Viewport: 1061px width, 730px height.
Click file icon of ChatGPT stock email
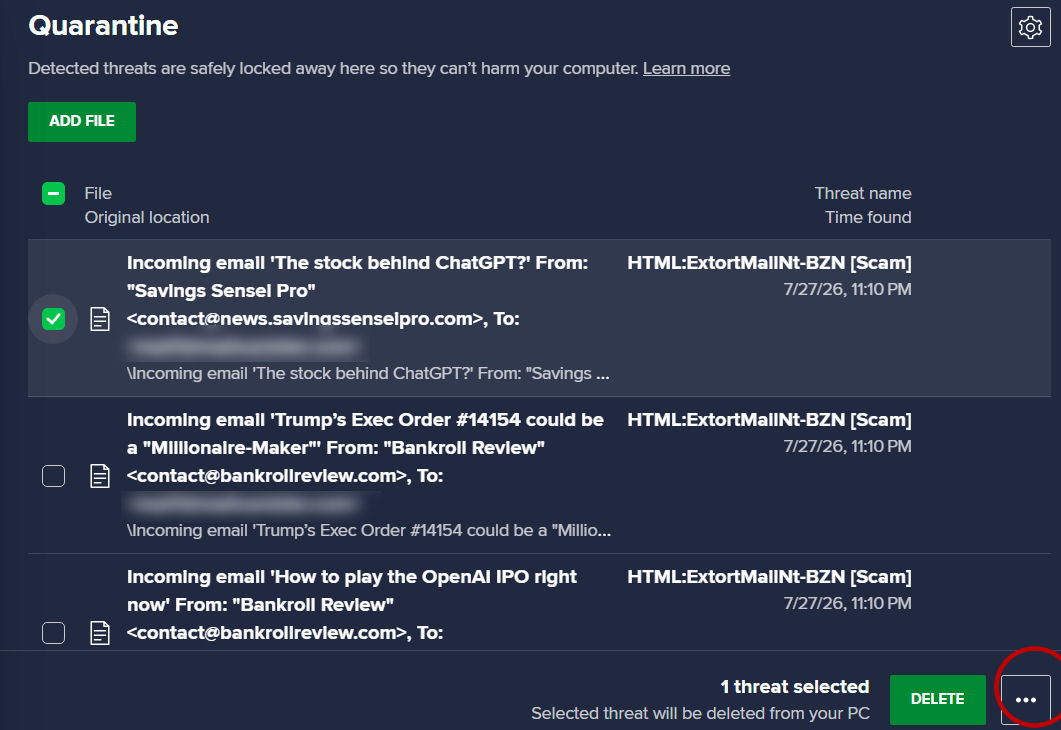[100, 319]
